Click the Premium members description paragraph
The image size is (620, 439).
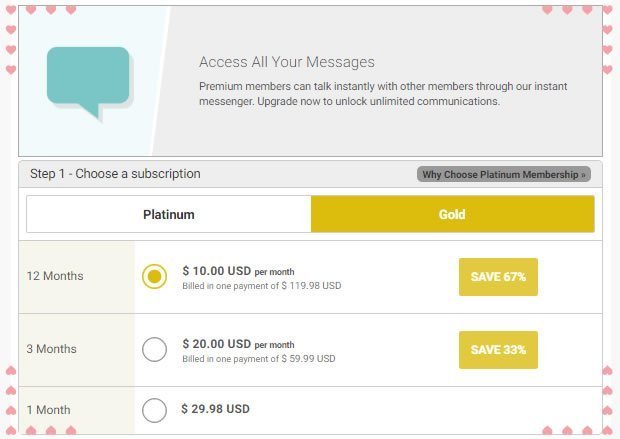click(383, 94)
